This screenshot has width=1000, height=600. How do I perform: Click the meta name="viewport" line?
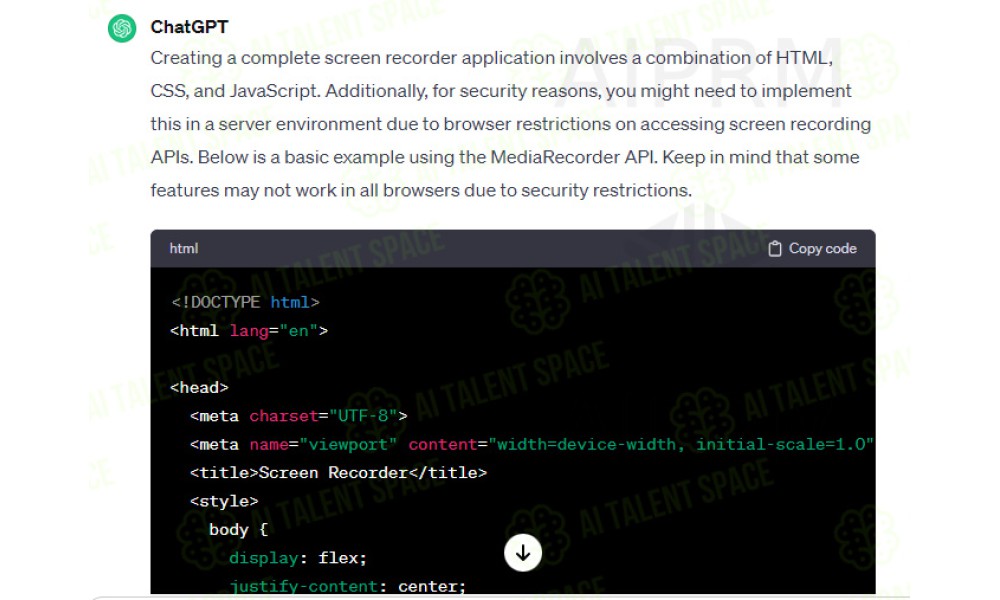tap(532, 444)
